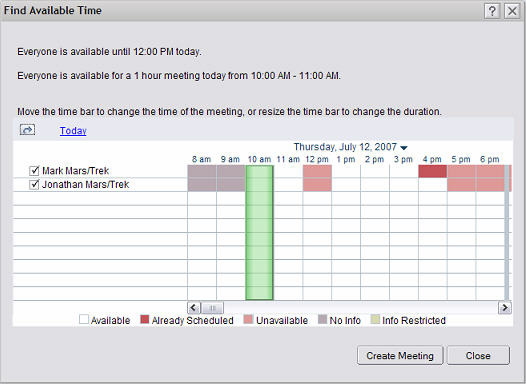Jump to Today link
Viewport: 526px width, 384px height.
pos(73,130)
